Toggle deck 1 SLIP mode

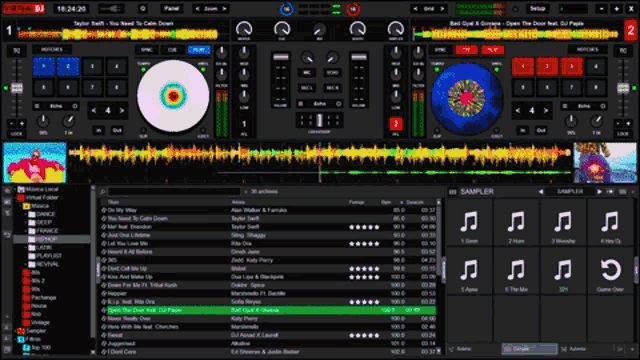(143, 131)
